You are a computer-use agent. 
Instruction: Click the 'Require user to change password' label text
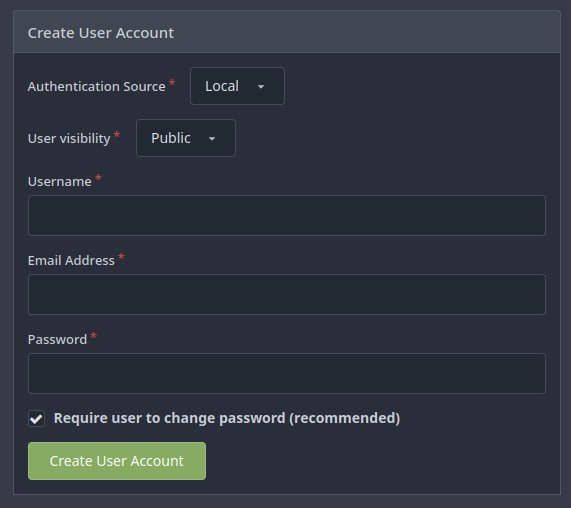coord(227,418)
